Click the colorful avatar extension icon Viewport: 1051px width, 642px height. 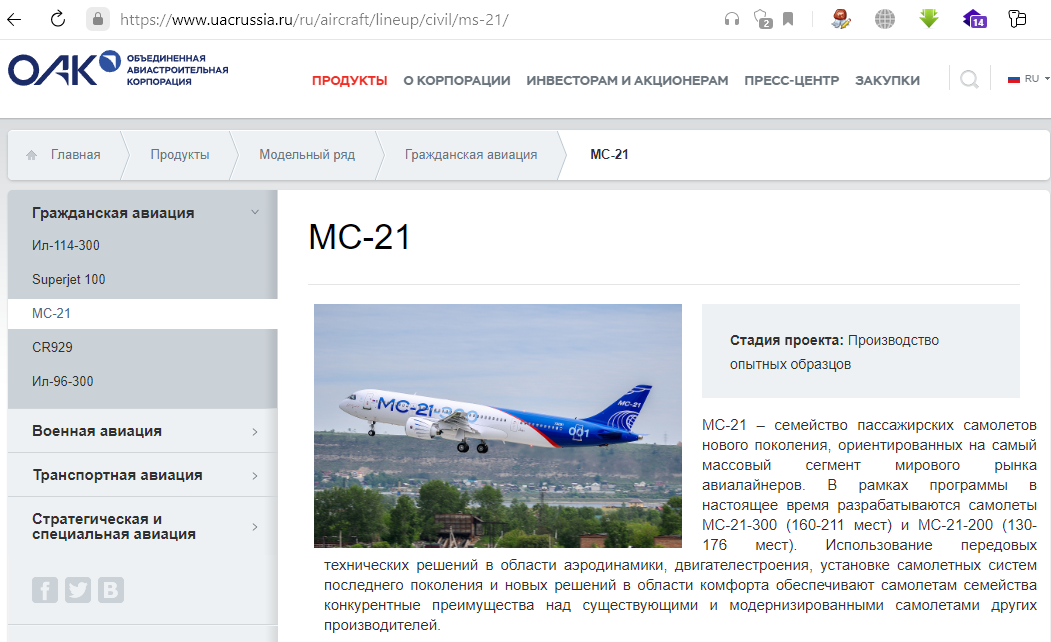click(841, 19)
